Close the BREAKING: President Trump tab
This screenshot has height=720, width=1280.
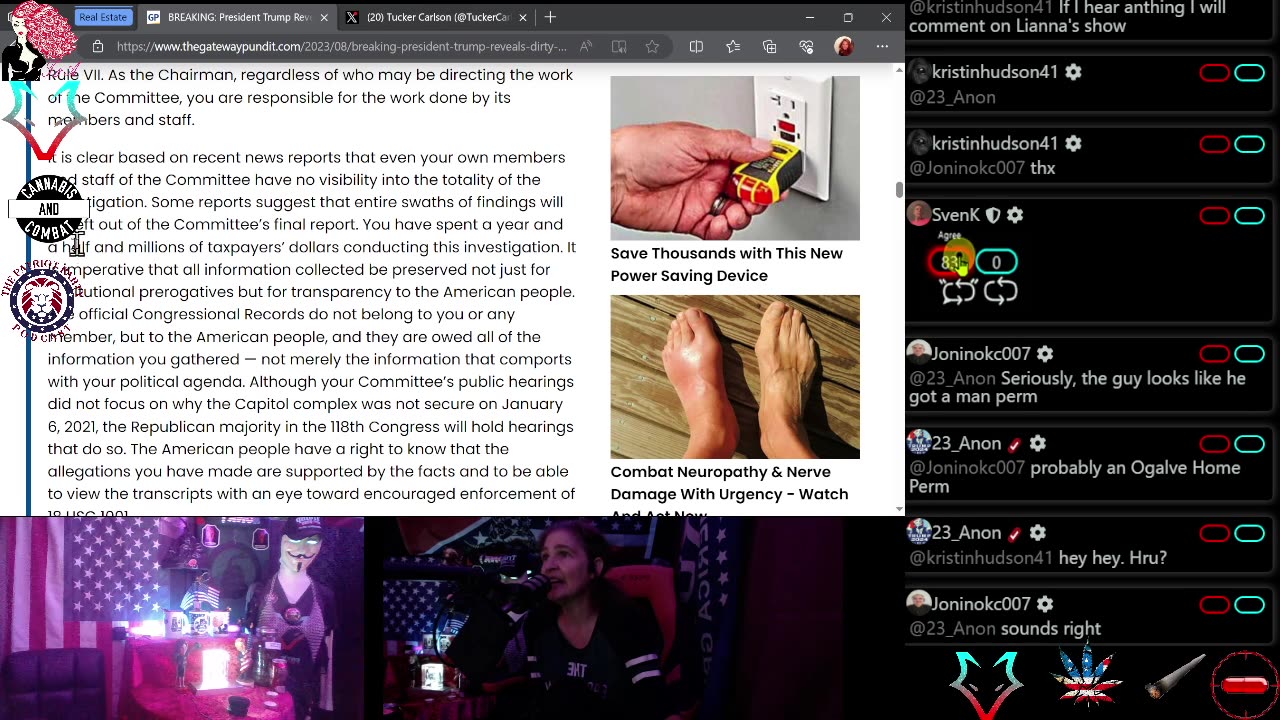(x=323, y=17)
